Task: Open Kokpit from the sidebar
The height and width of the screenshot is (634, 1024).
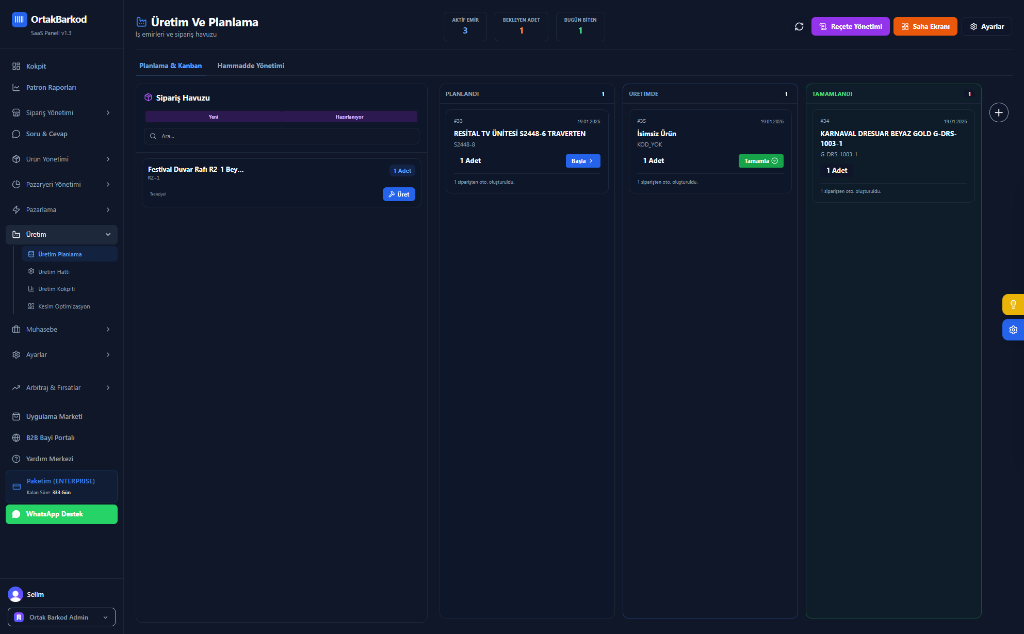Action: click(x=36, y=66)
